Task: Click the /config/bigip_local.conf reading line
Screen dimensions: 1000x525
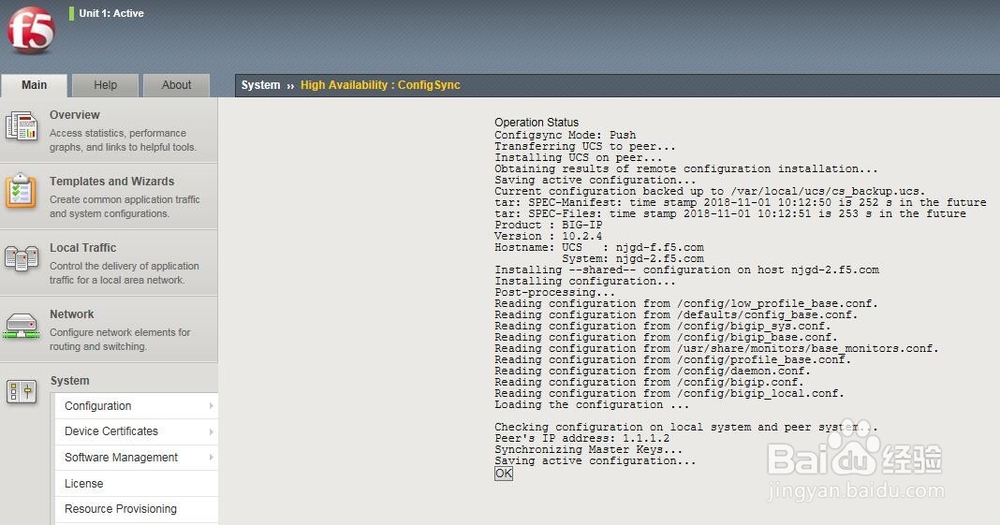Action: click(669, 394)
